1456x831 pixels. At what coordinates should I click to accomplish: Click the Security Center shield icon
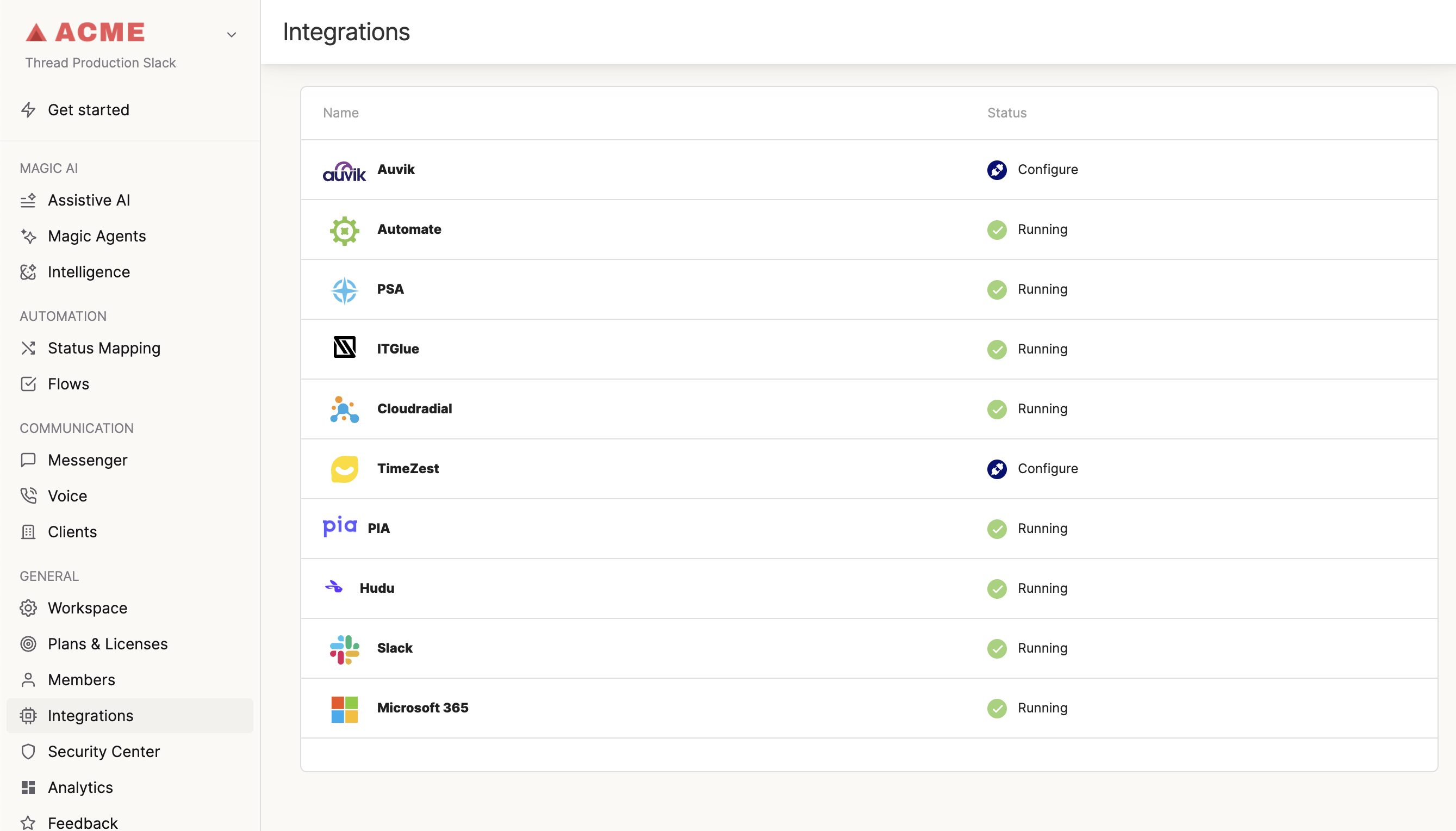(28, 752)
